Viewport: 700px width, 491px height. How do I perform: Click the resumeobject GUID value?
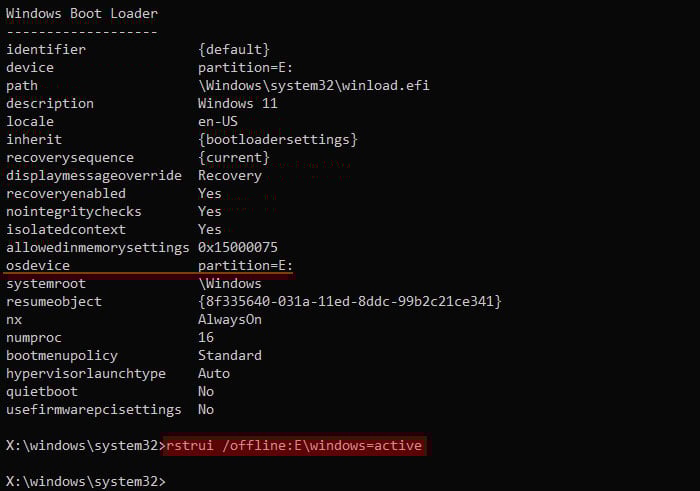pos(350,301)
